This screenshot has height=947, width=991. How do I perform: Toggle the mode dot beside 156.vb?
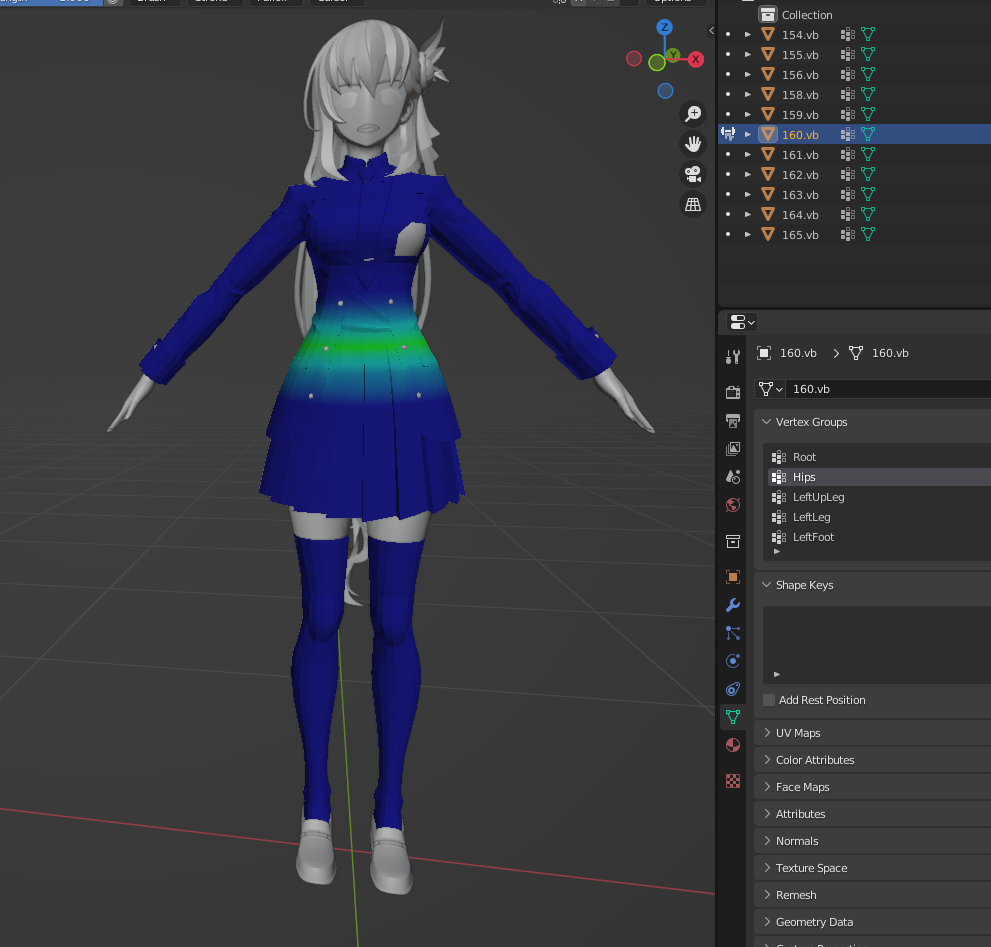tap(728, 75)
